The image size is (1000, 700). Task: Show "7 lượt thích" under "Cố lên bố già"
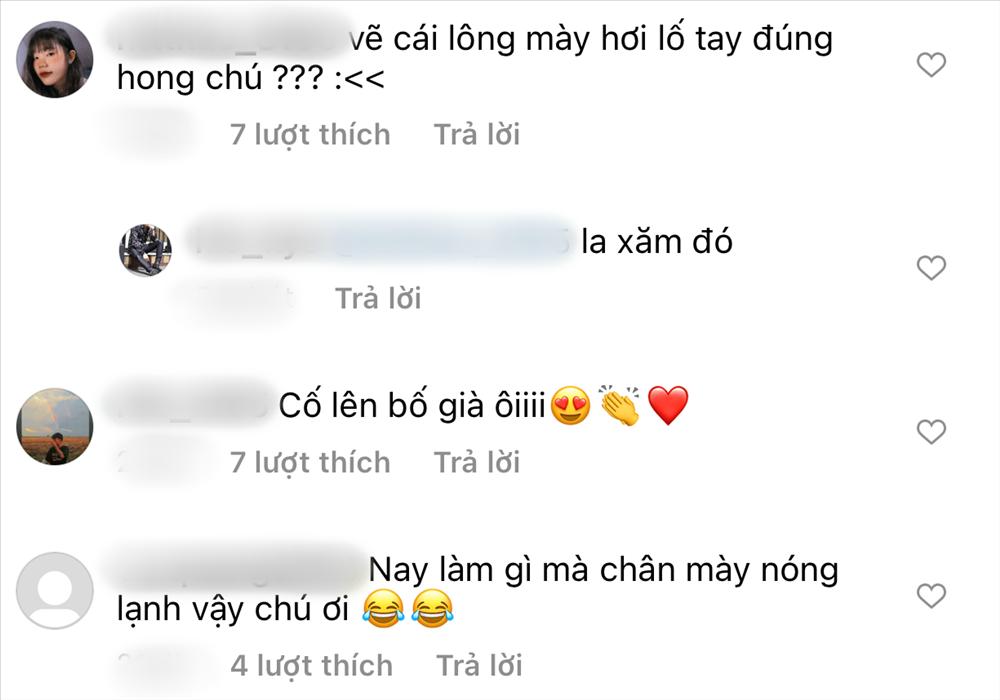pos(310,463)
